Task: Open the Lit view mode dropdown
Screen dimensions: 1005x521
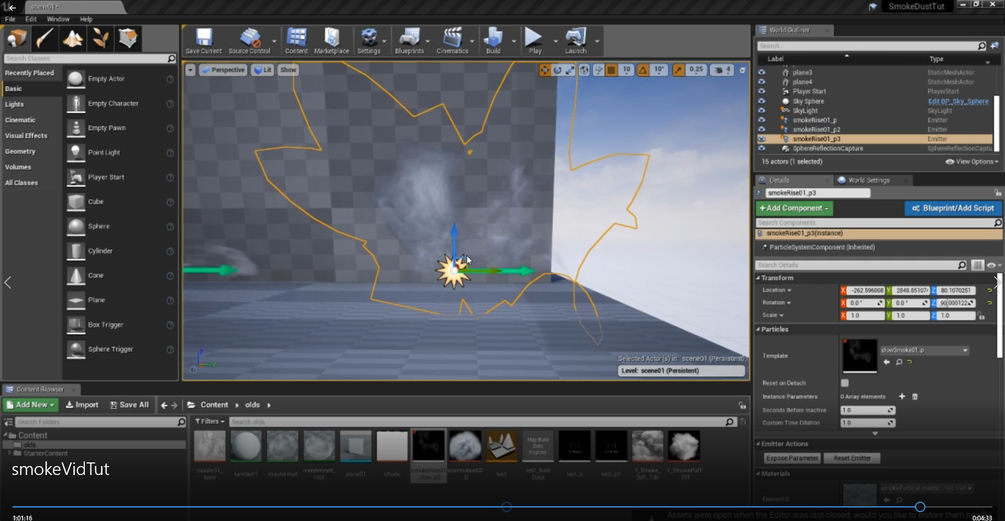Action: (263, 70)
